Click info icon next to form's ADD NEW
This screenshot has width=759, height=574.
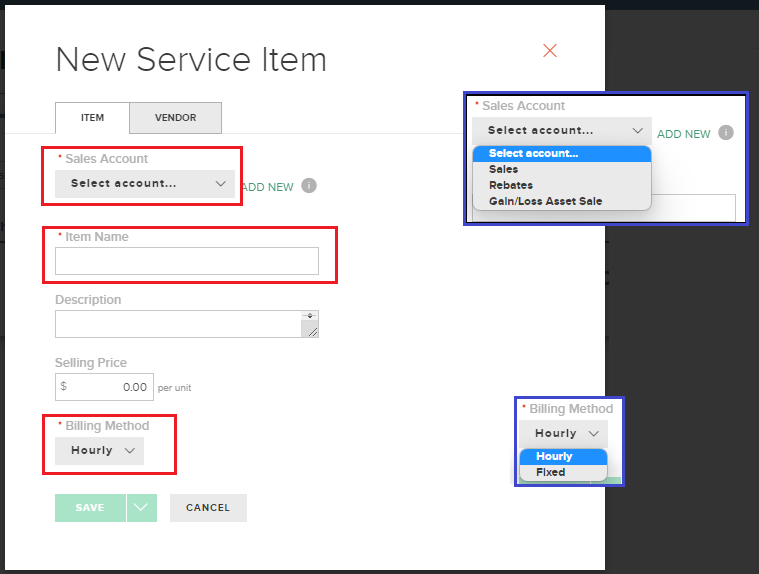(309, 185)
